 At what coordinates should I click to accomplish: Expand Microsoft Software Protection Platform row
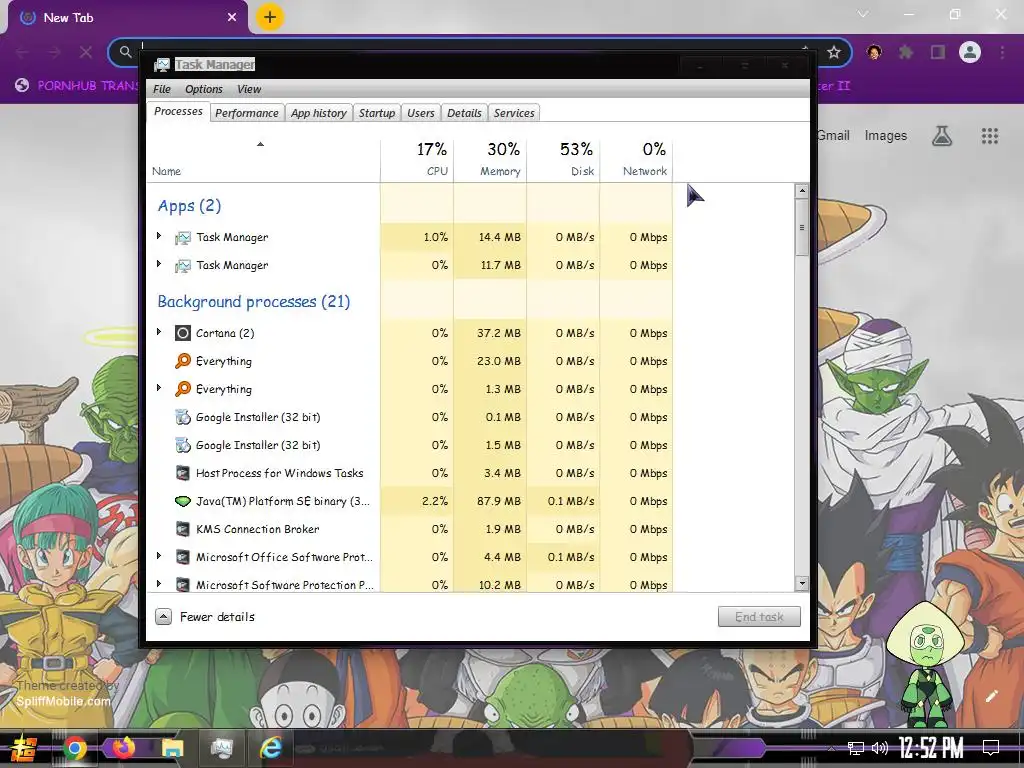pos(159,584)
